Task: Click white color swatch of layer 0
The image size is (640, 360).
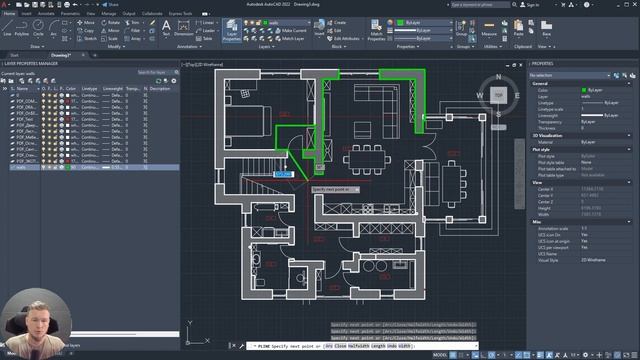Action: [x=68, y=95]
